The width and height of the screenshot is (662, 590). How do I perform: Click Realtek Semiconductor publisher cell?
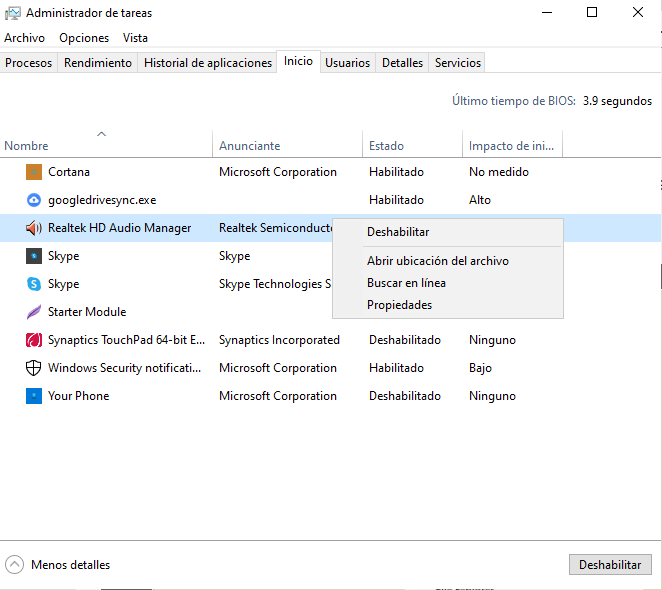pos(275,228)
